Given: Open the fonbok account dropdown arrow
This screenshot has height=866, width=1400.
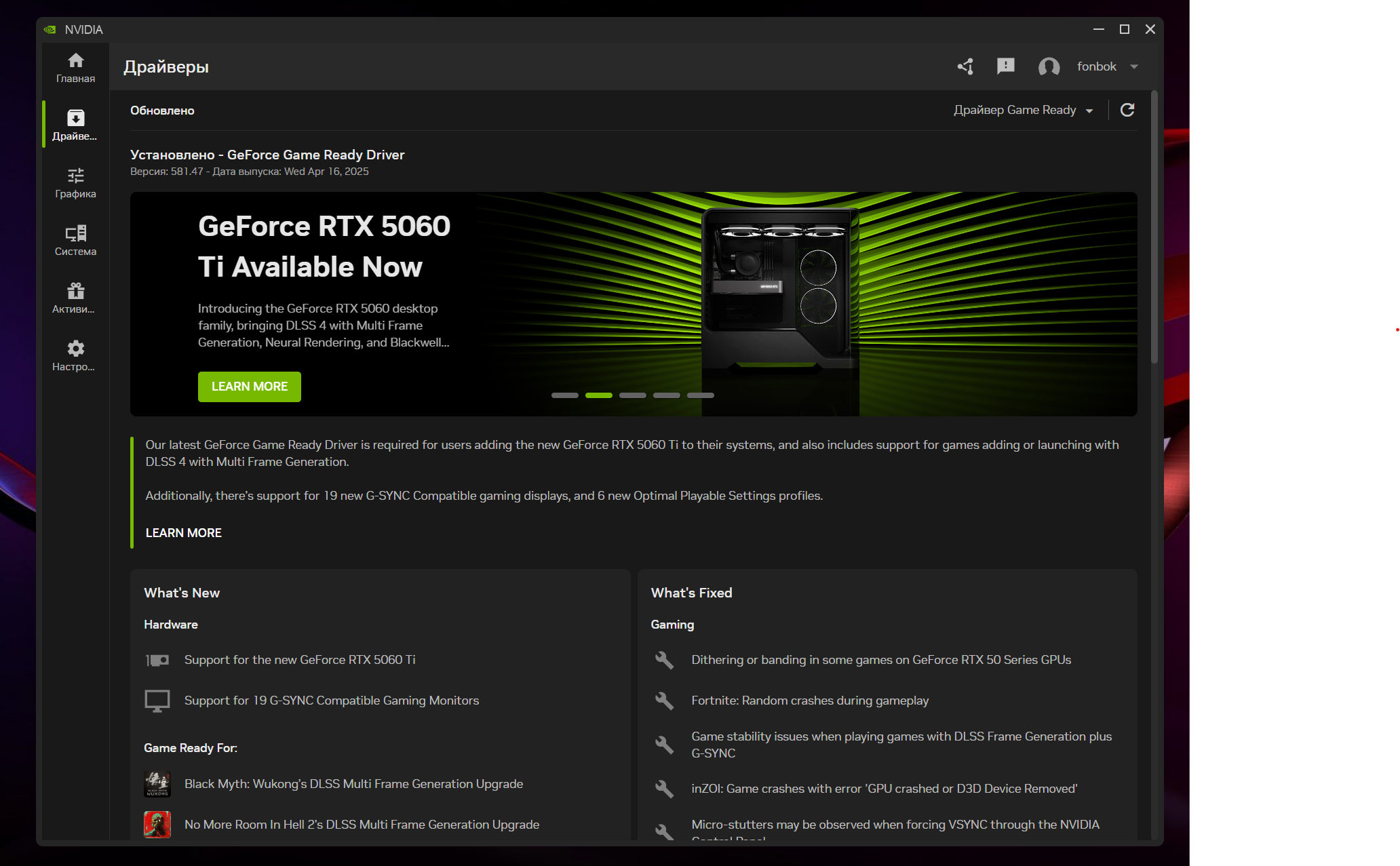Looking at the screenshot, I should pos(1134,66).
